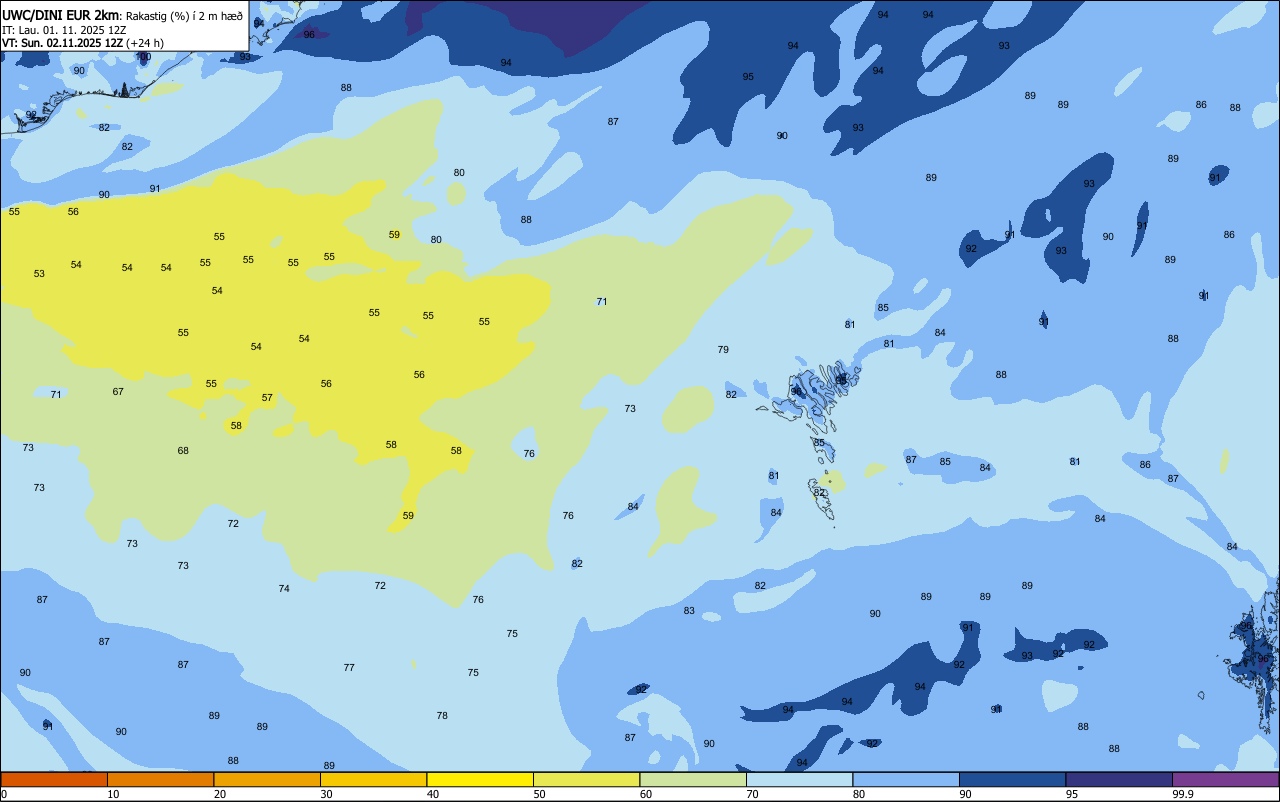Click the 'UWC/DINI EUR 2km' title text
The image size is (1280, 802).
(x=61, y=15)
